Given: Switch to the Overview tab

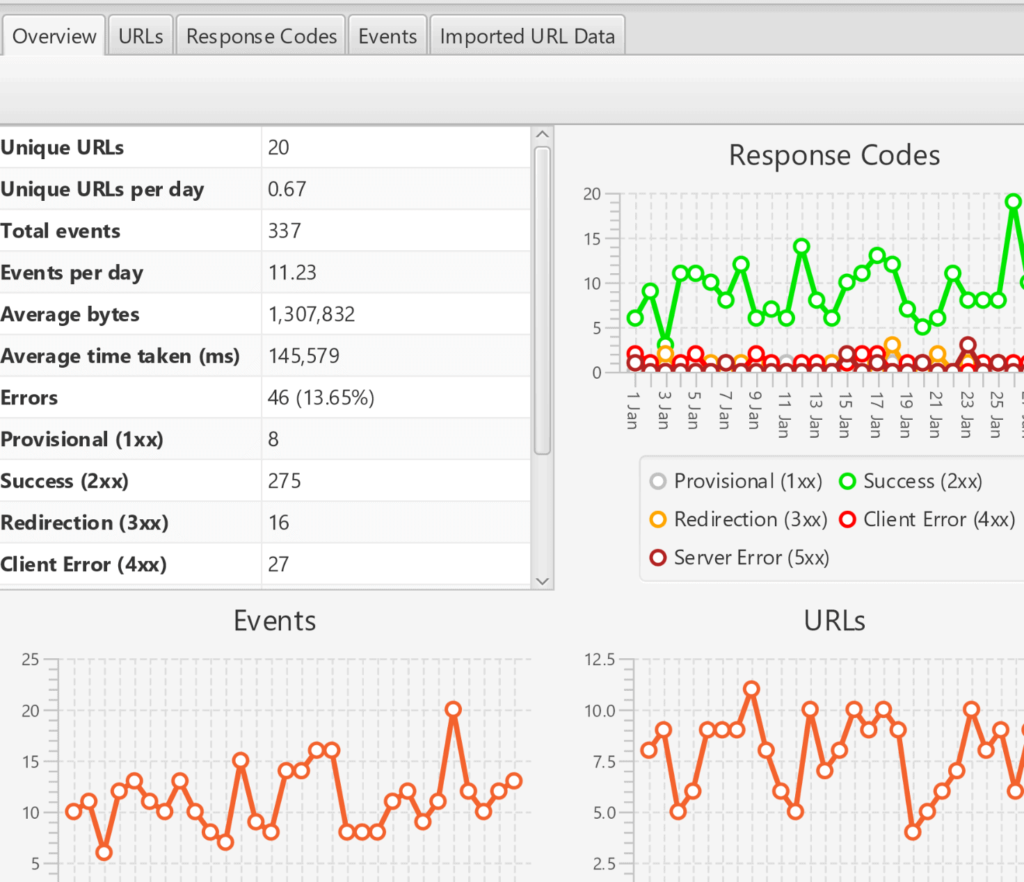Looking at the screenshot, I should 54,36.
